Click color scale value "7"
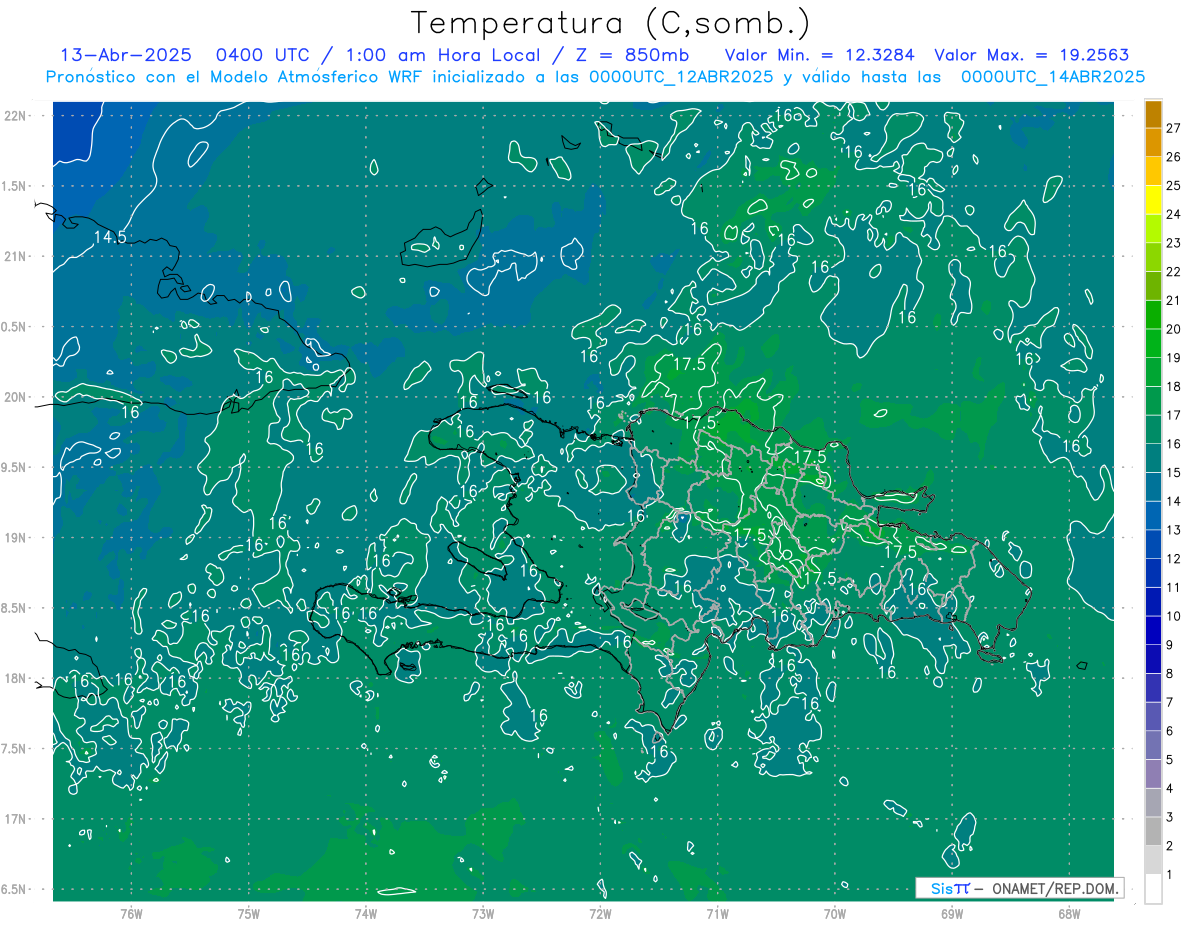This screenshot has height=927, width=1200. (1170, 702)
